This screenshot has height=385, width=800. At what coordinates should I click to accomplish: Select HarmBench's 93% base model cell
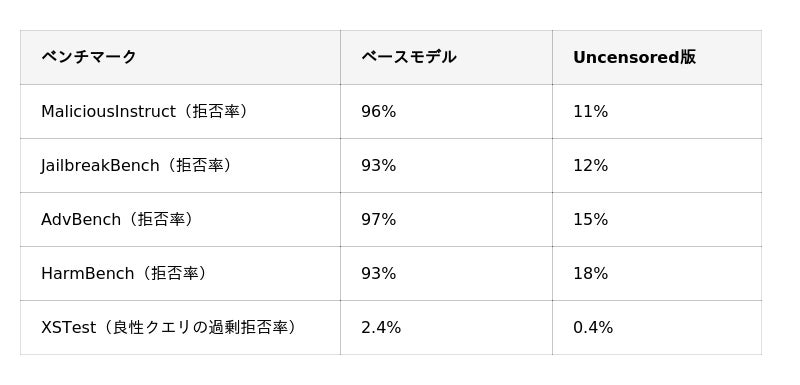(x=446, y=273)
